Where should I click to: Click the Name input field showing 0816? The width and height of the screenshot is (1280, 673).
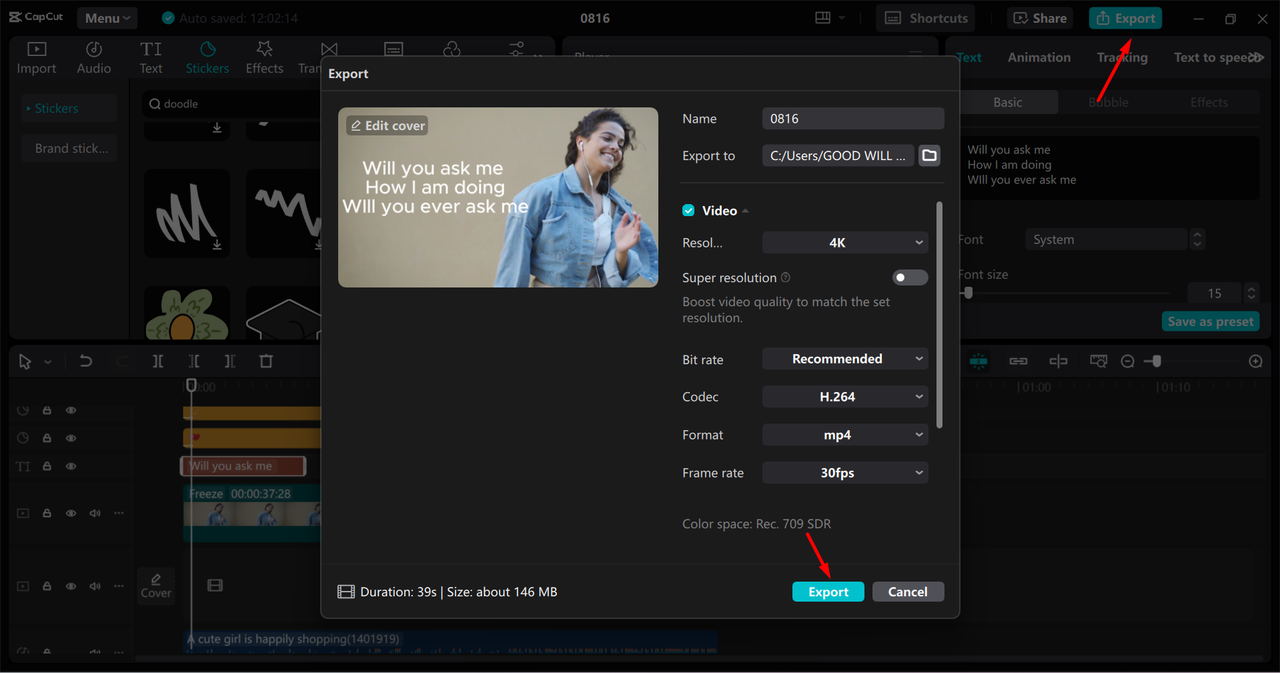853,119
